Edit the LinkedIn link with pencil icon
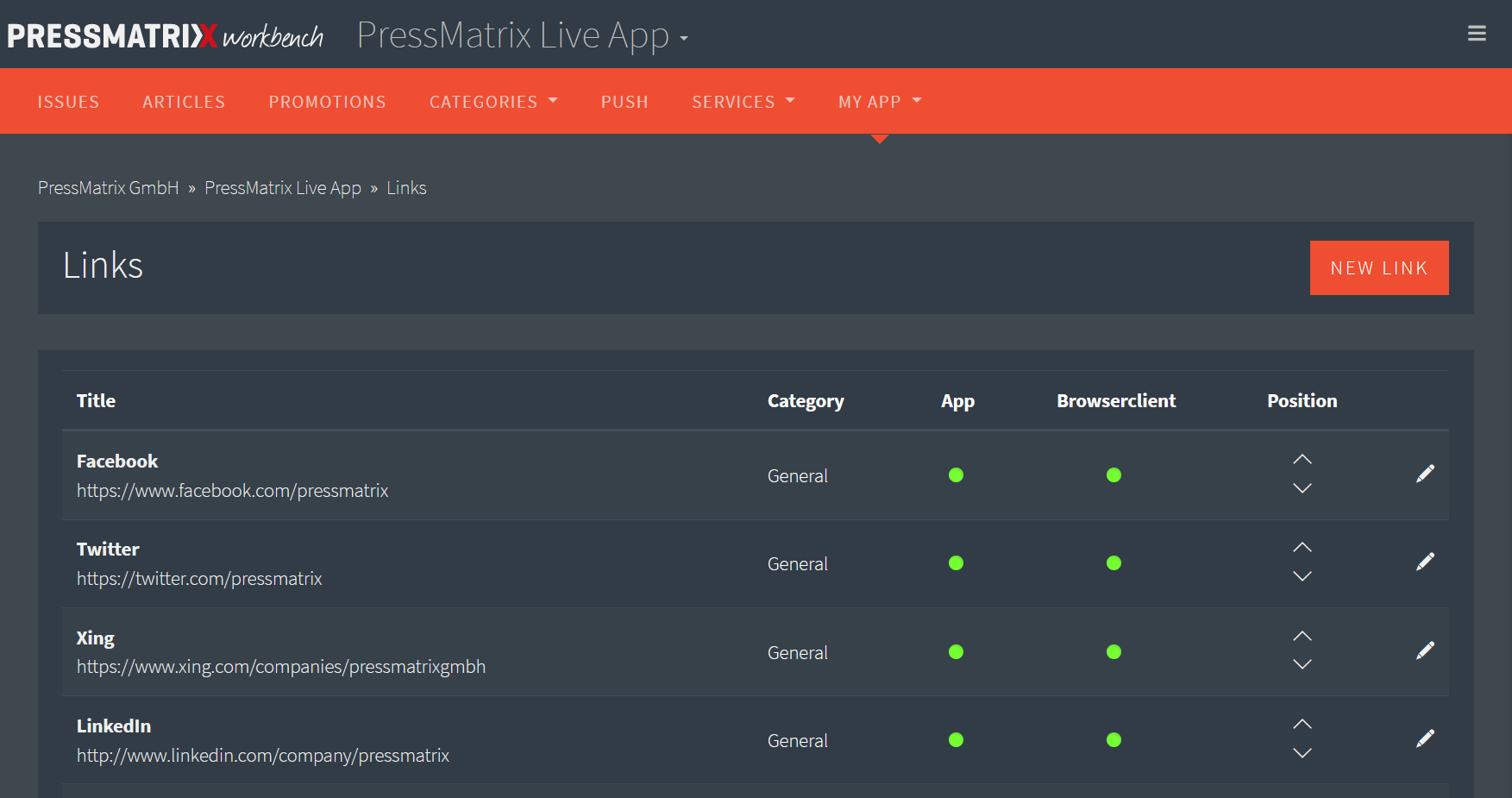The height and width of the screenshot is (798, 1512). 1425,738
